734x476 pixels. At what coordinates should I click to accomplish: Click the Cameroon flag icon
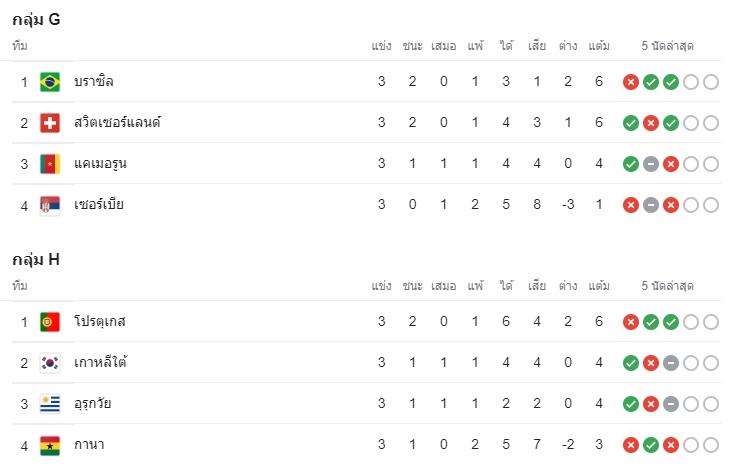pos(50,164)
